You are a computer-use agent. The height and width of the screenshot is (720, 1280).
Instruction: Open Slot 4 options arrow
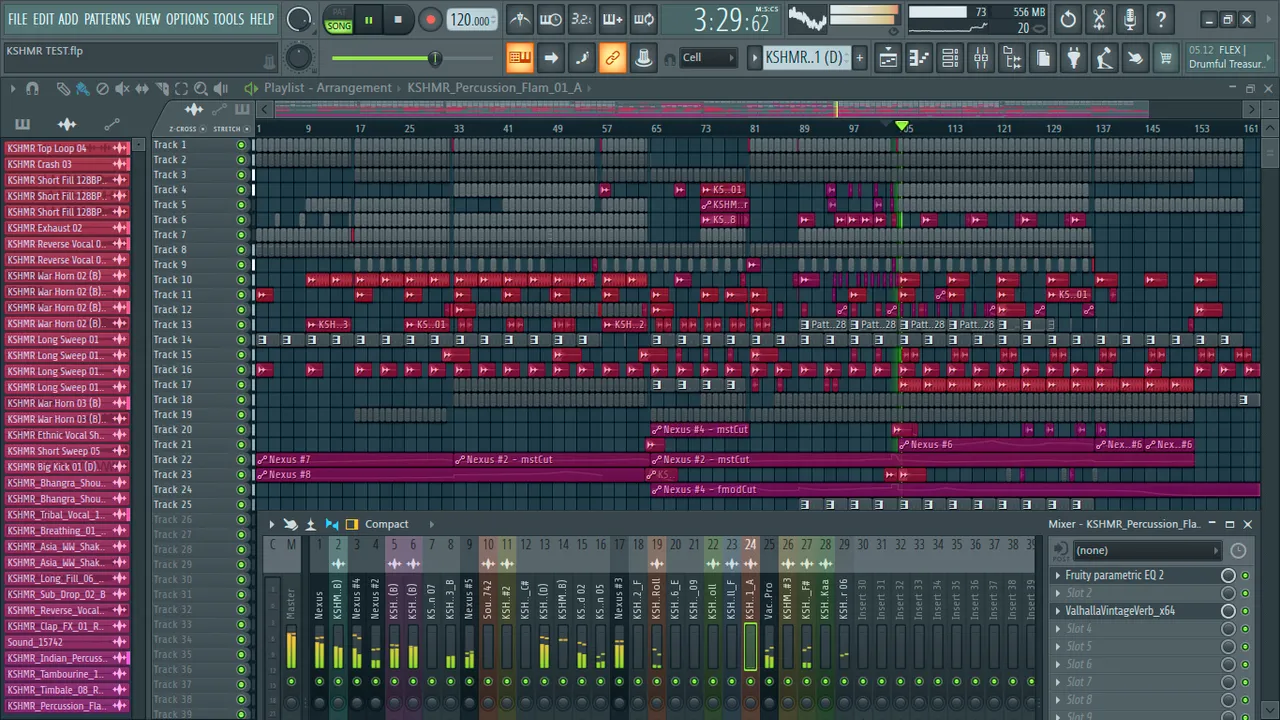tap(1058, 629)
